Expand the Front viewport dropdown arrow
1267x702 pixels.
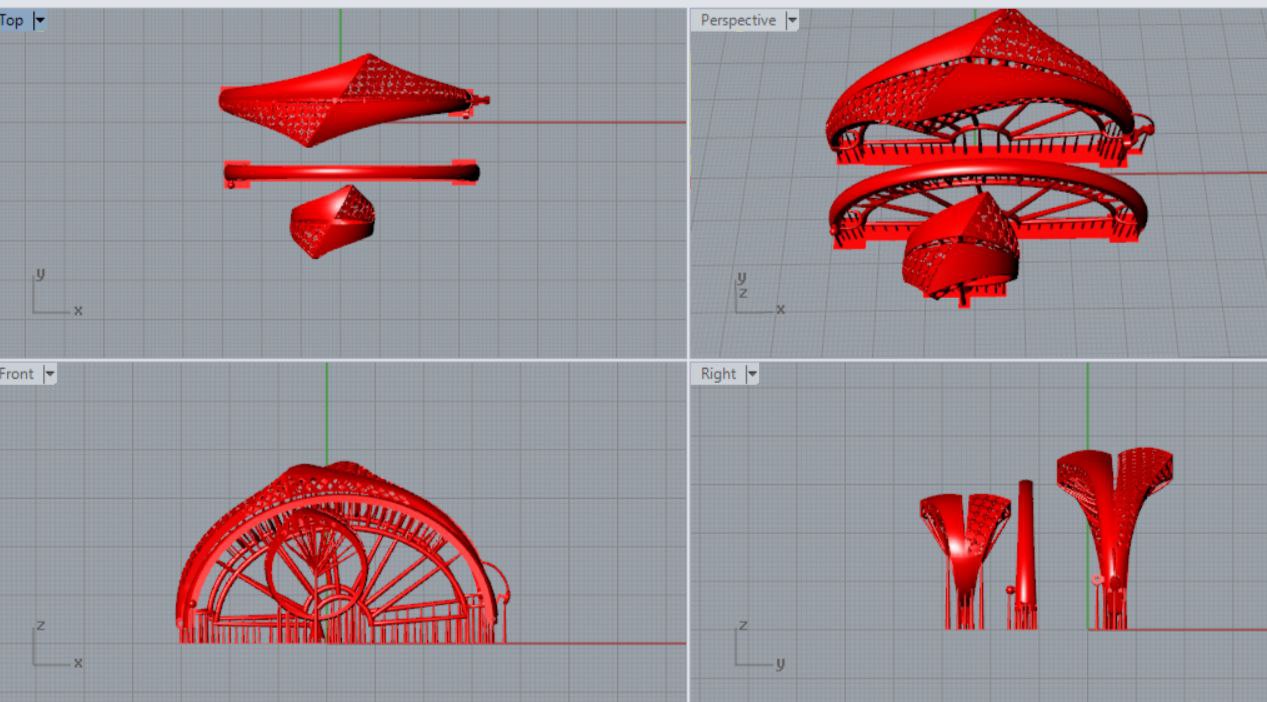(48, 374)
